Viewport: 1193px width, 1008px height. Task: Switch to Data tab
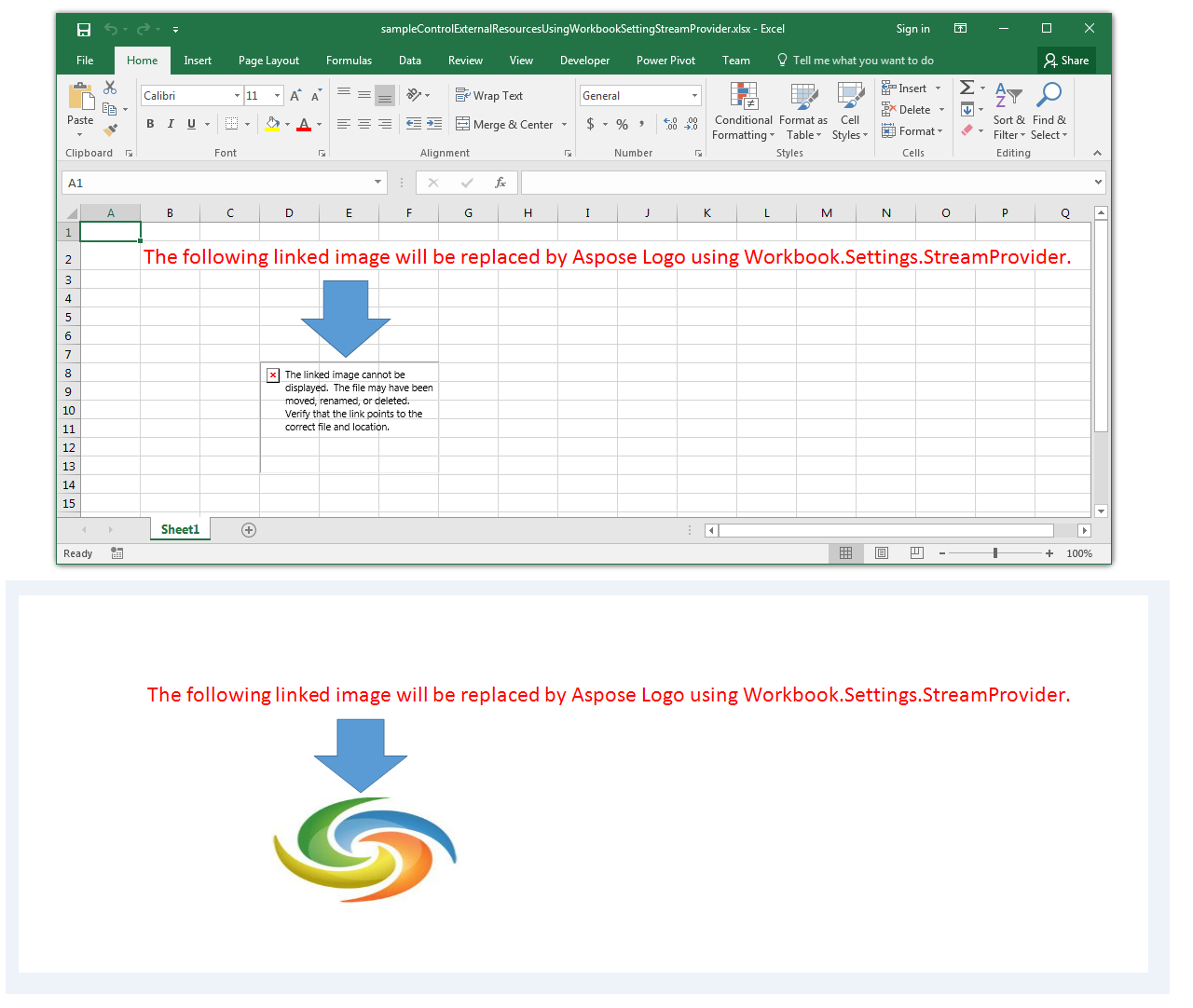(x=410, y=61)
